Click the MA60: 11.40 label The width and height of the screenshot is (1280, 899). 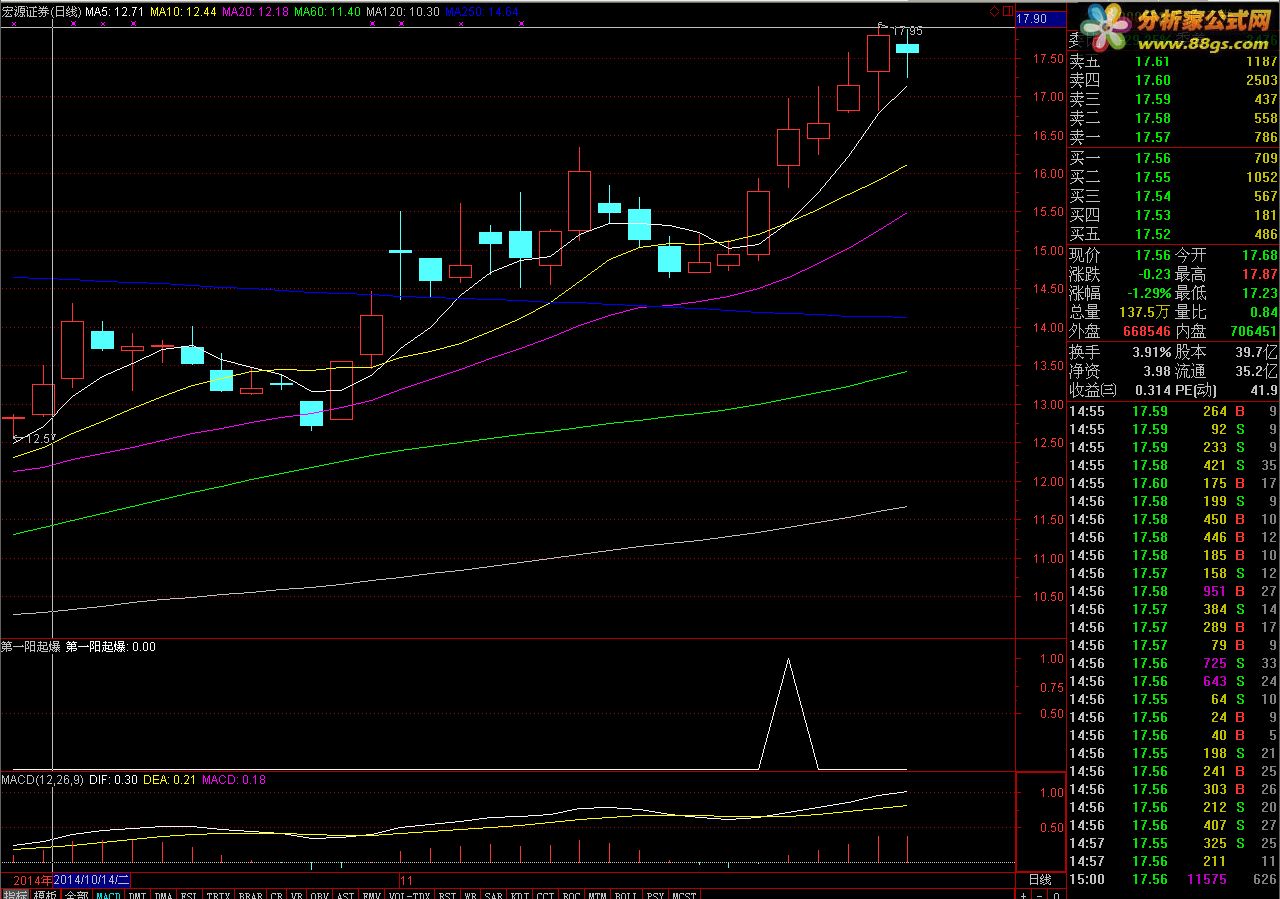coord(326,11)
